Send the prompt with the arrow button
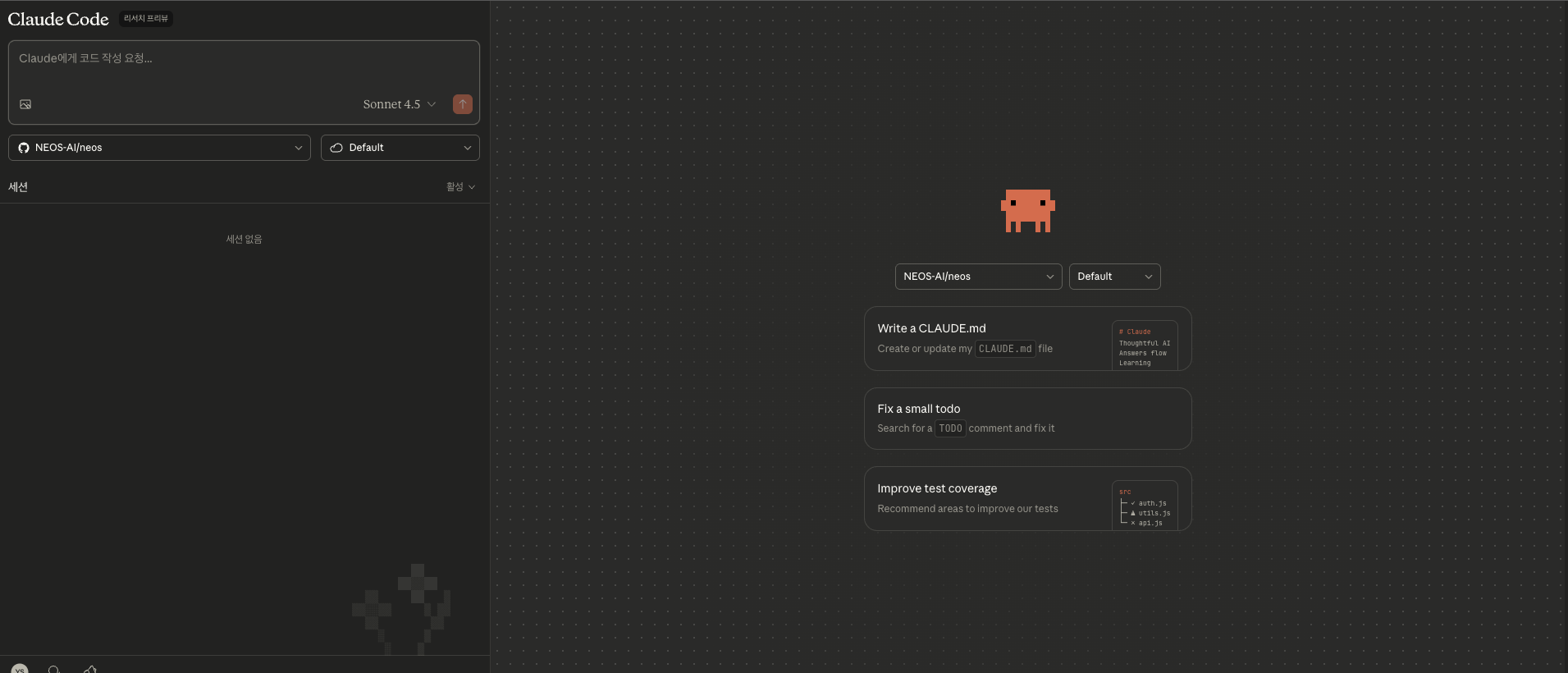This screenshot has height=673, width=1568. 463,104
